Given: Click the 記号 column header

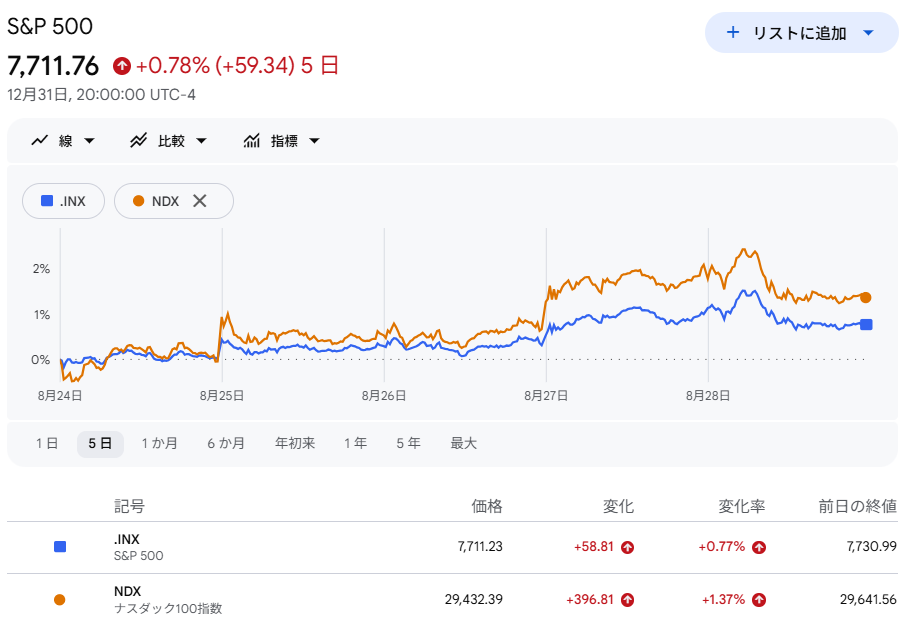Looking at the screenshot, I should coord(129,506).
